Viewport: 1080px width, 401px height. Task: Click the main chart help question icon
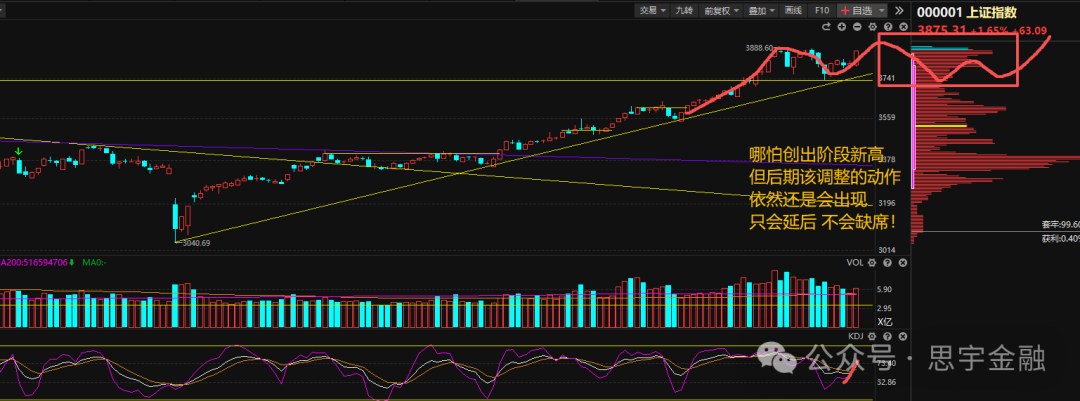click(x=886, y=26)
